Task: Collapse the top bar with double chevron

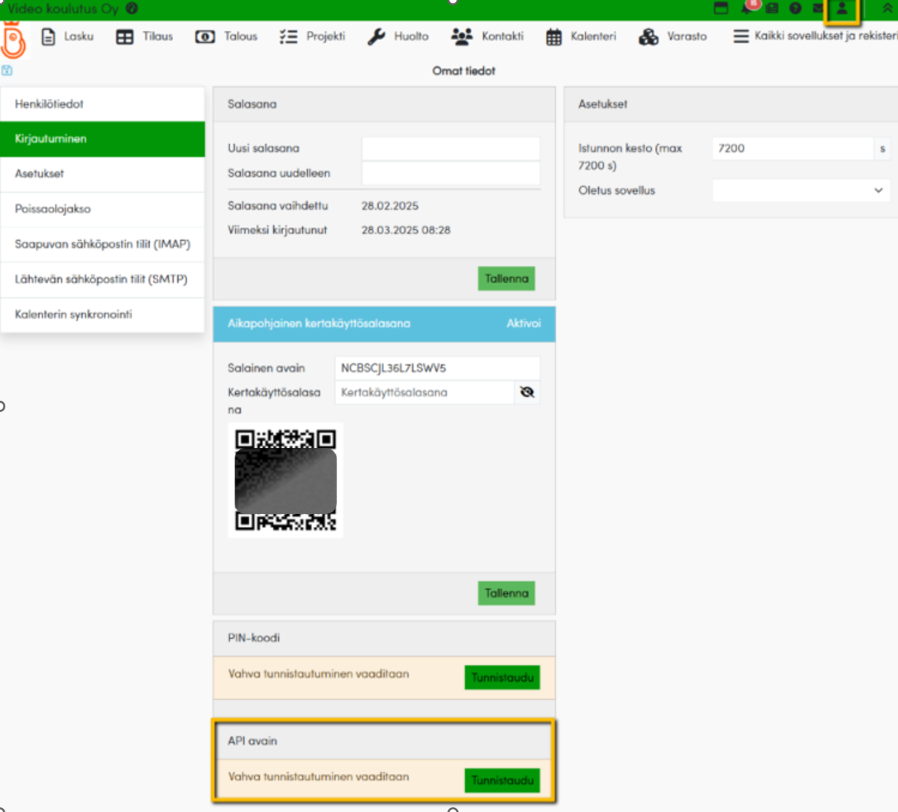Action: 886,8
